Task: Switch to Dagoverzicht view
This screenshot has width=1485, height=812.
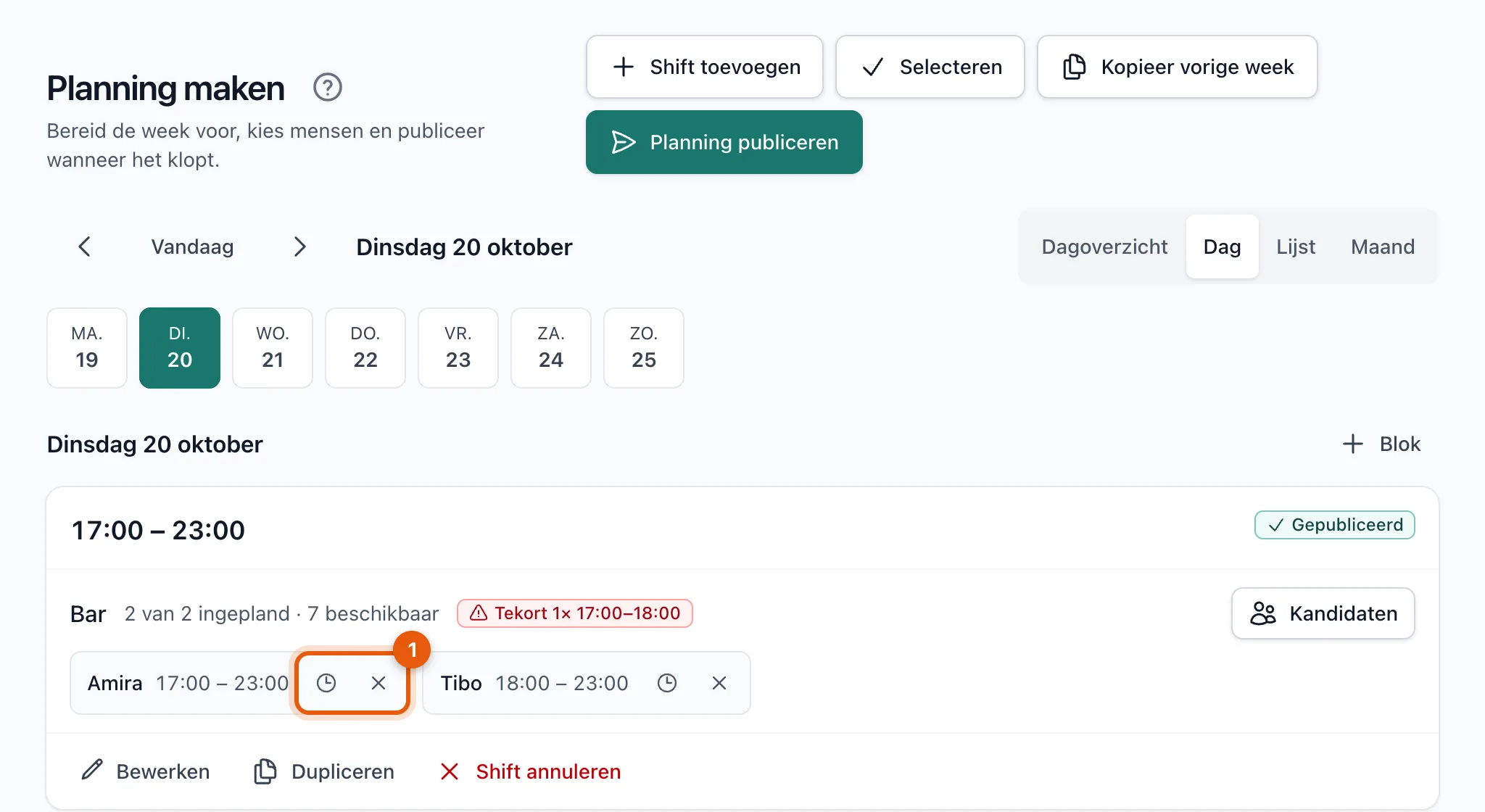Action: pos(1104,246)
